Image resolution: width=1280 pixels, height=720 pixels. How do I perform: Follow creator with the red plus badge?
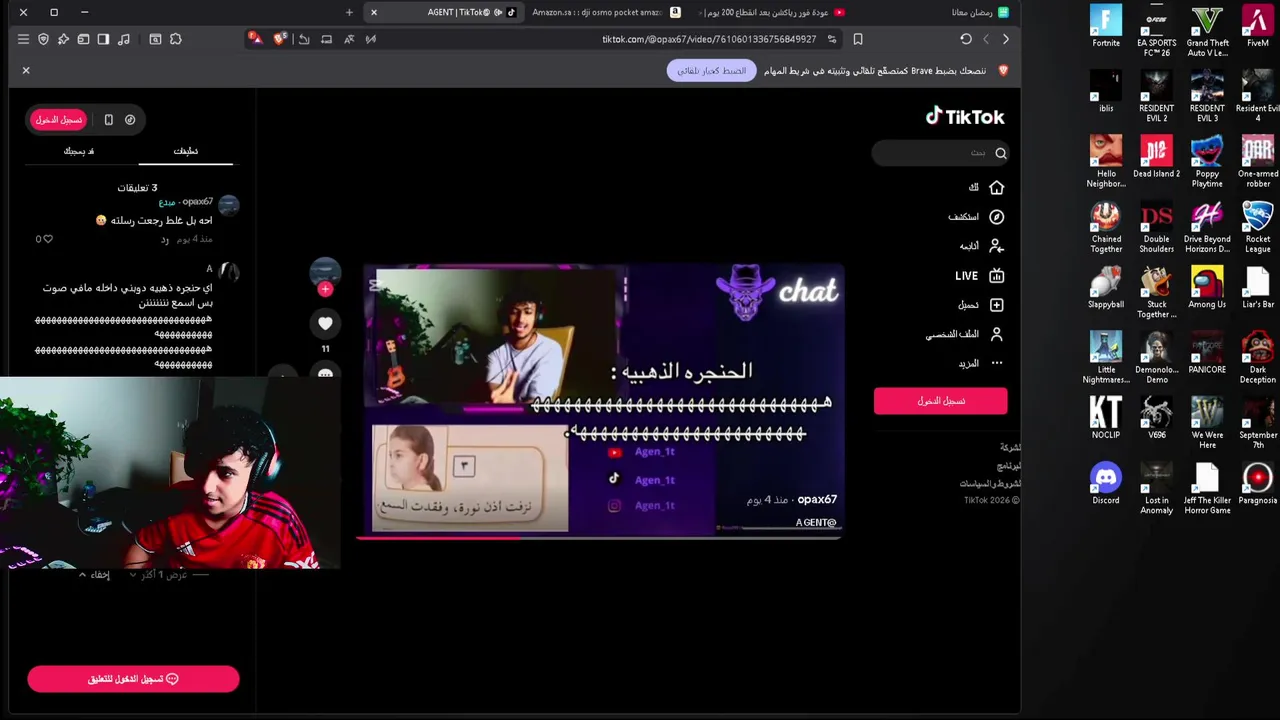(325, 289)
